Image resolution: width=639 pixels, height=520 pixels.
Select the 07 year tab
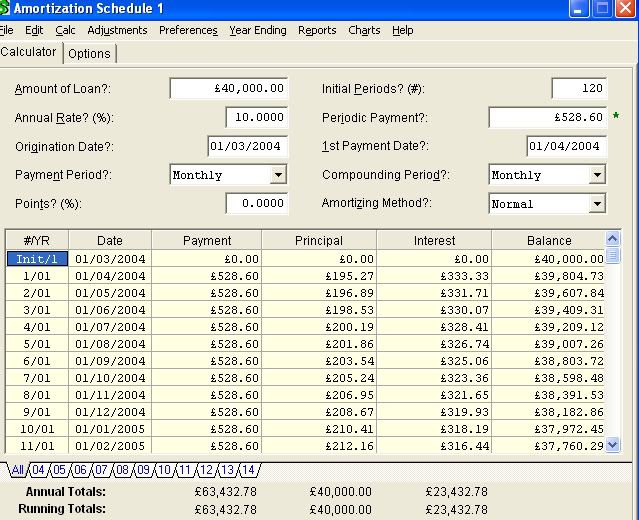pos(101,469)
